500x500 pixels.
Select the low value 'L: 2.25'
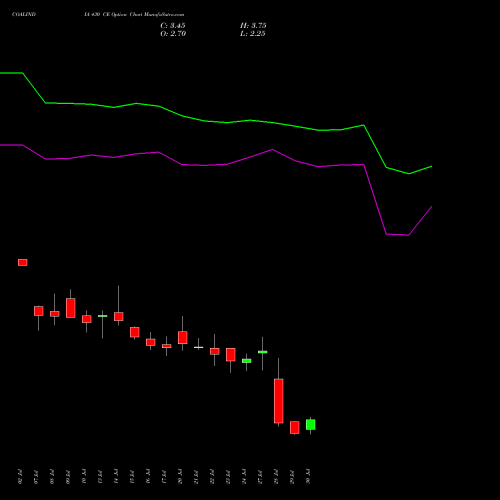[253, 34]
